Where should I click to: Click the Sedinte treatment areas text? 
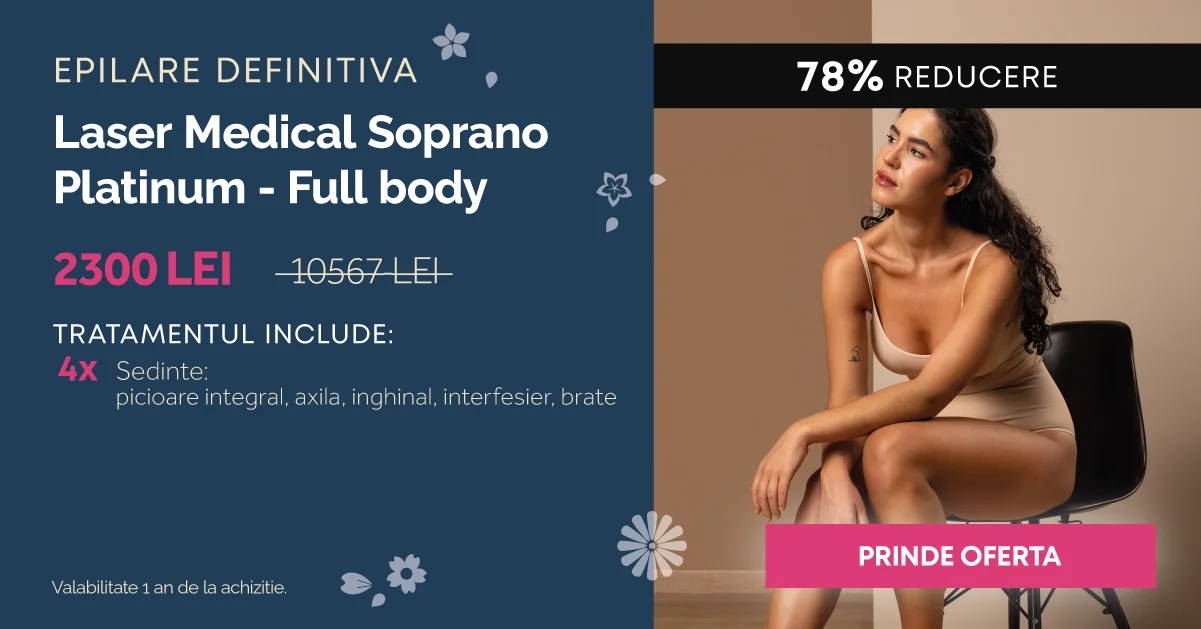(366, 385)
